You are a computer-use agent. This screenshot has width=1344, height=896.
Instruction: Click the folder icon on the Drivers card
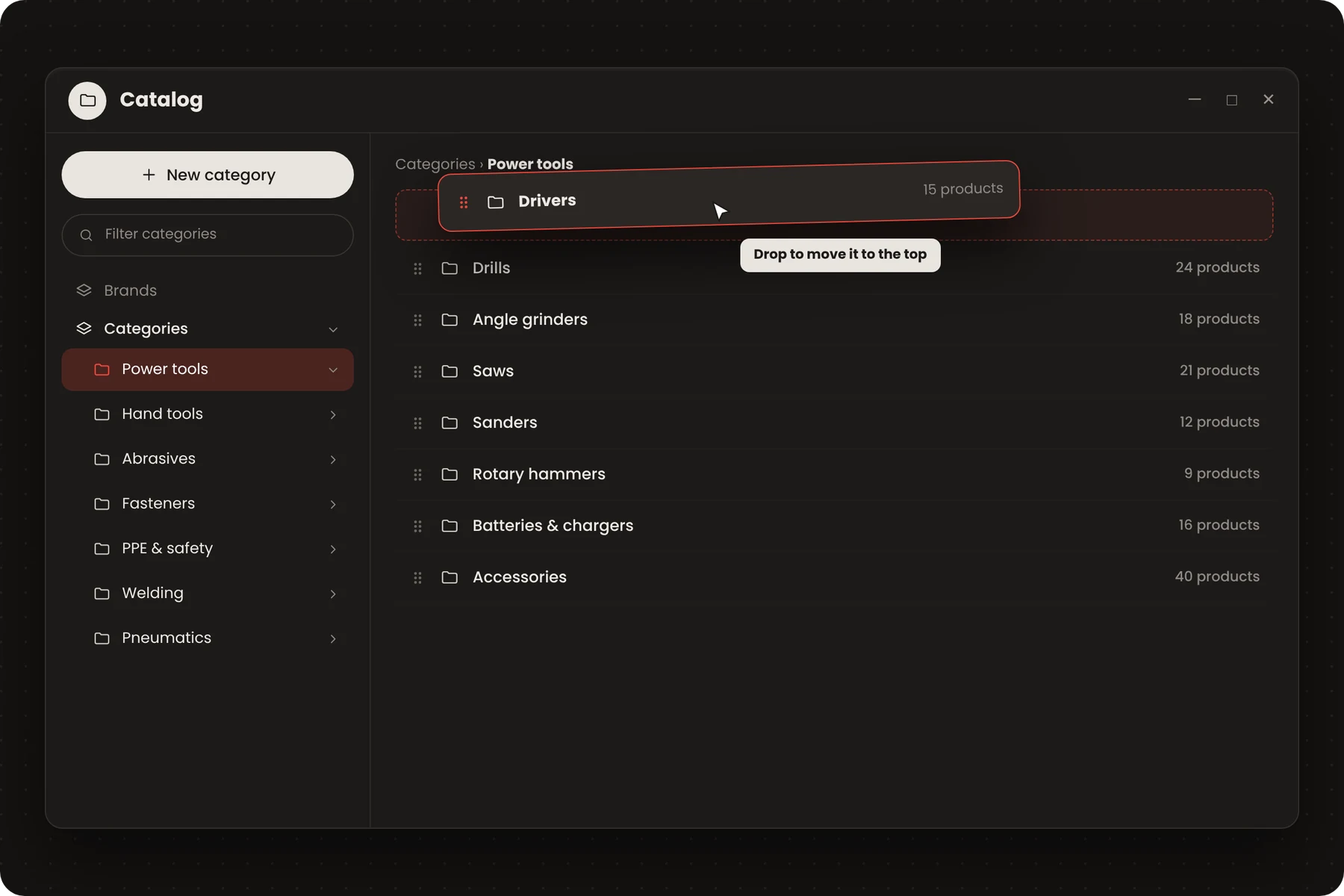click(x=496, y=202)
